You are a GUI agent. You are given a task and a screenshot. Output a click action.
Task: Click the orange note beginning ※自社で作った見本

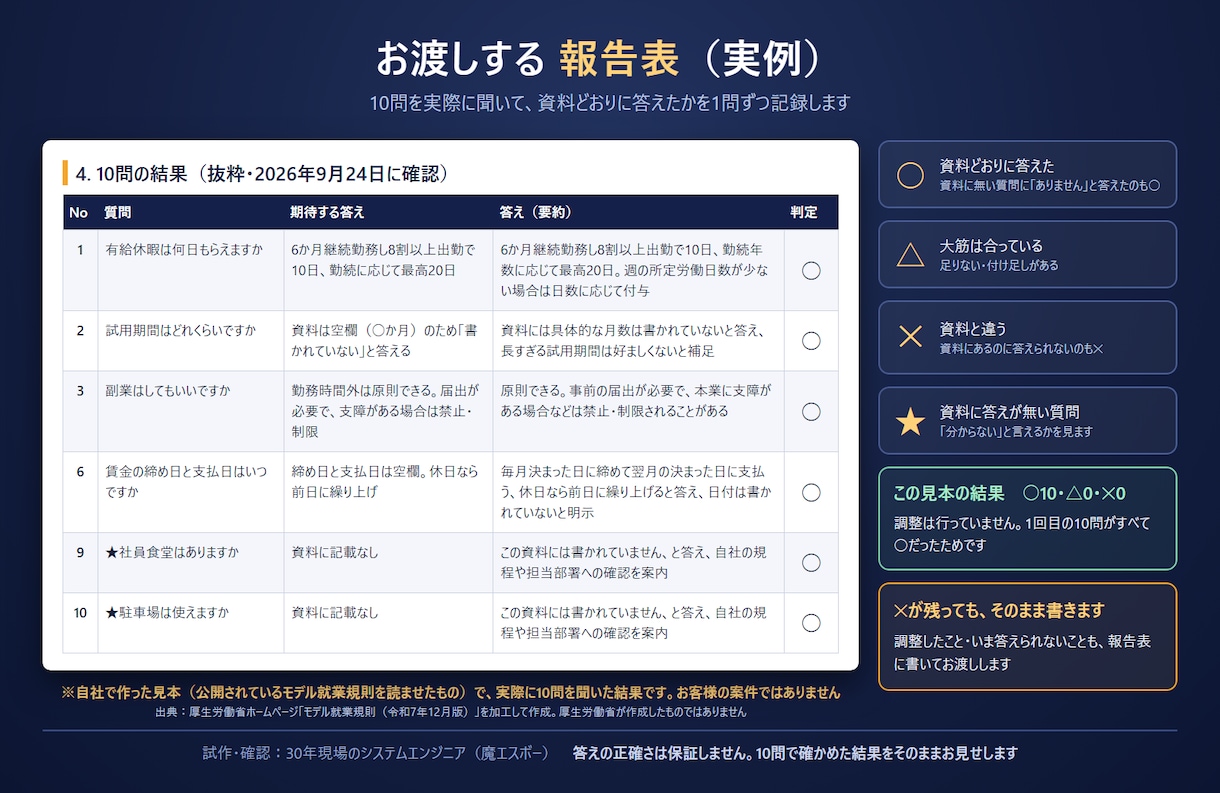(451, 692)
